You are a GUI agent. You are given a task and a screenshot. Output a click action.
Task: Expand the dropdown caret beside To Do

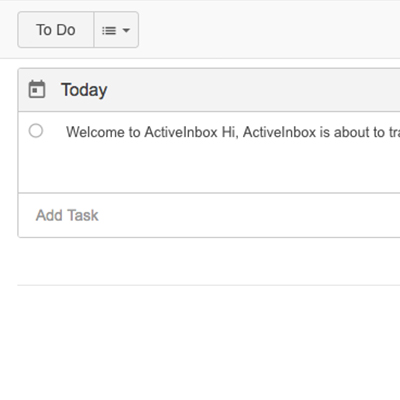click(126, 31)
